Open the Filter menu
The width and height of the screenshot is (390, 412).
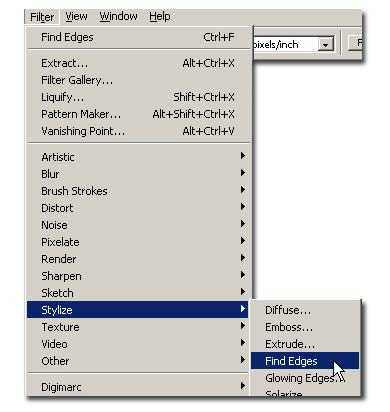[x=42, y=17]
